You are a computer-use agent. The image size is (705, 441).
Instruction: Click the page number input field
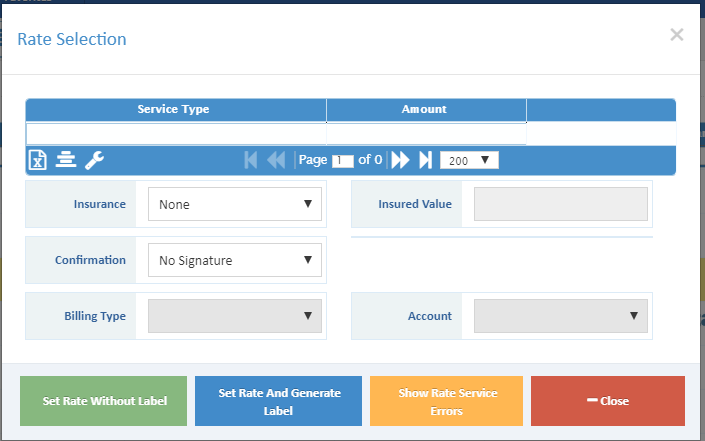[x=343, y=160]
